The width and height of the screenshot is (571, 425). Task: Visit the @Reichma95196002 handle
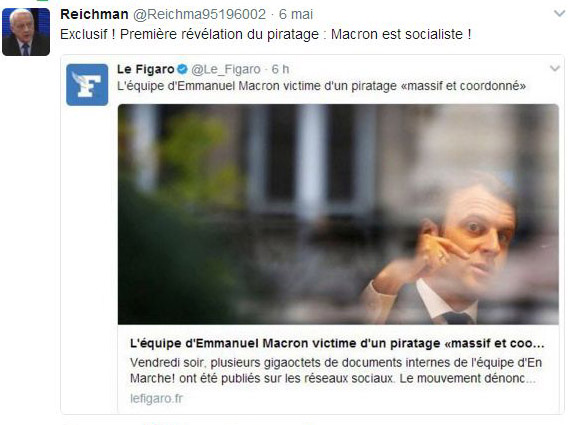click(199, 14)
